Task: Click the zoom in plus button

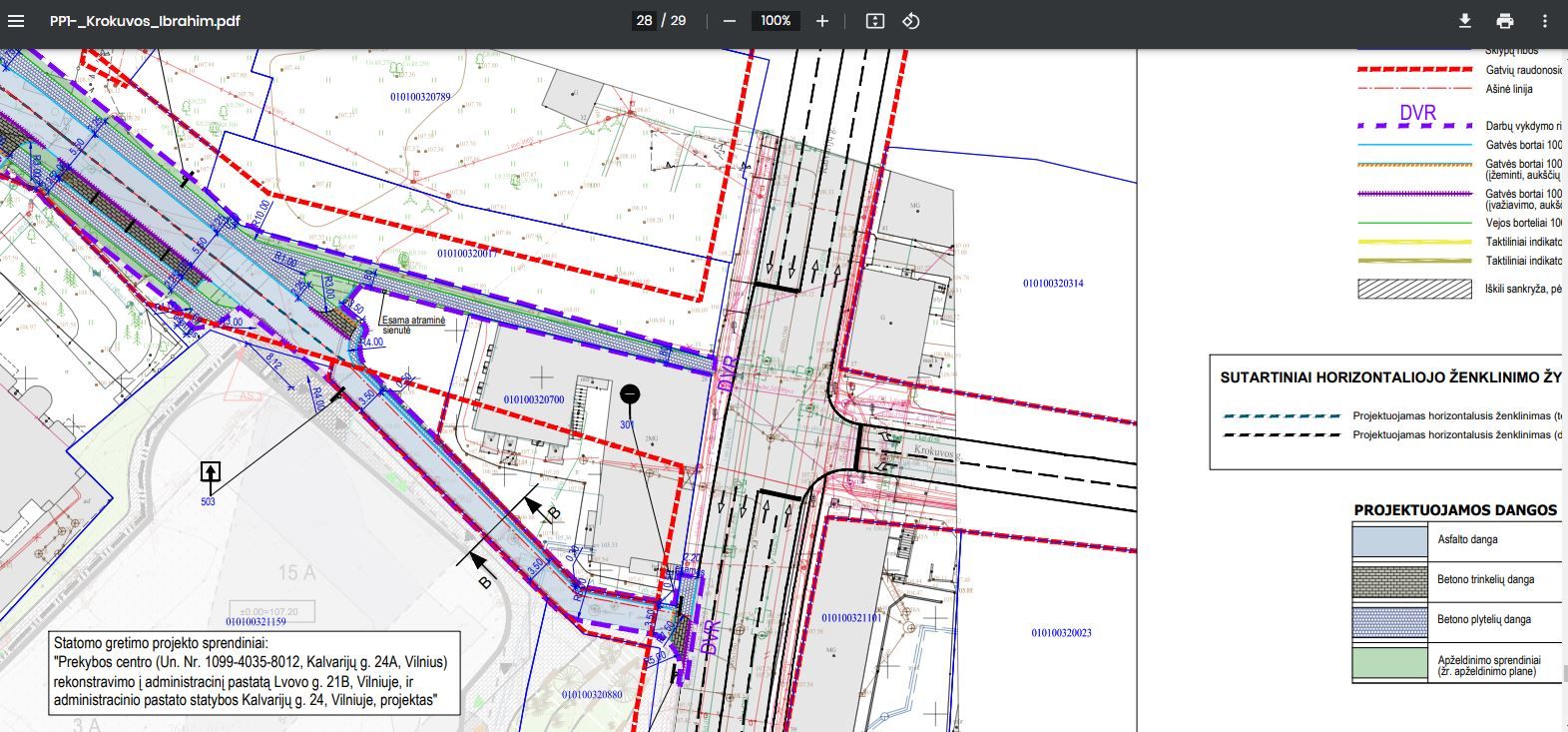Action: coord(822,21)
